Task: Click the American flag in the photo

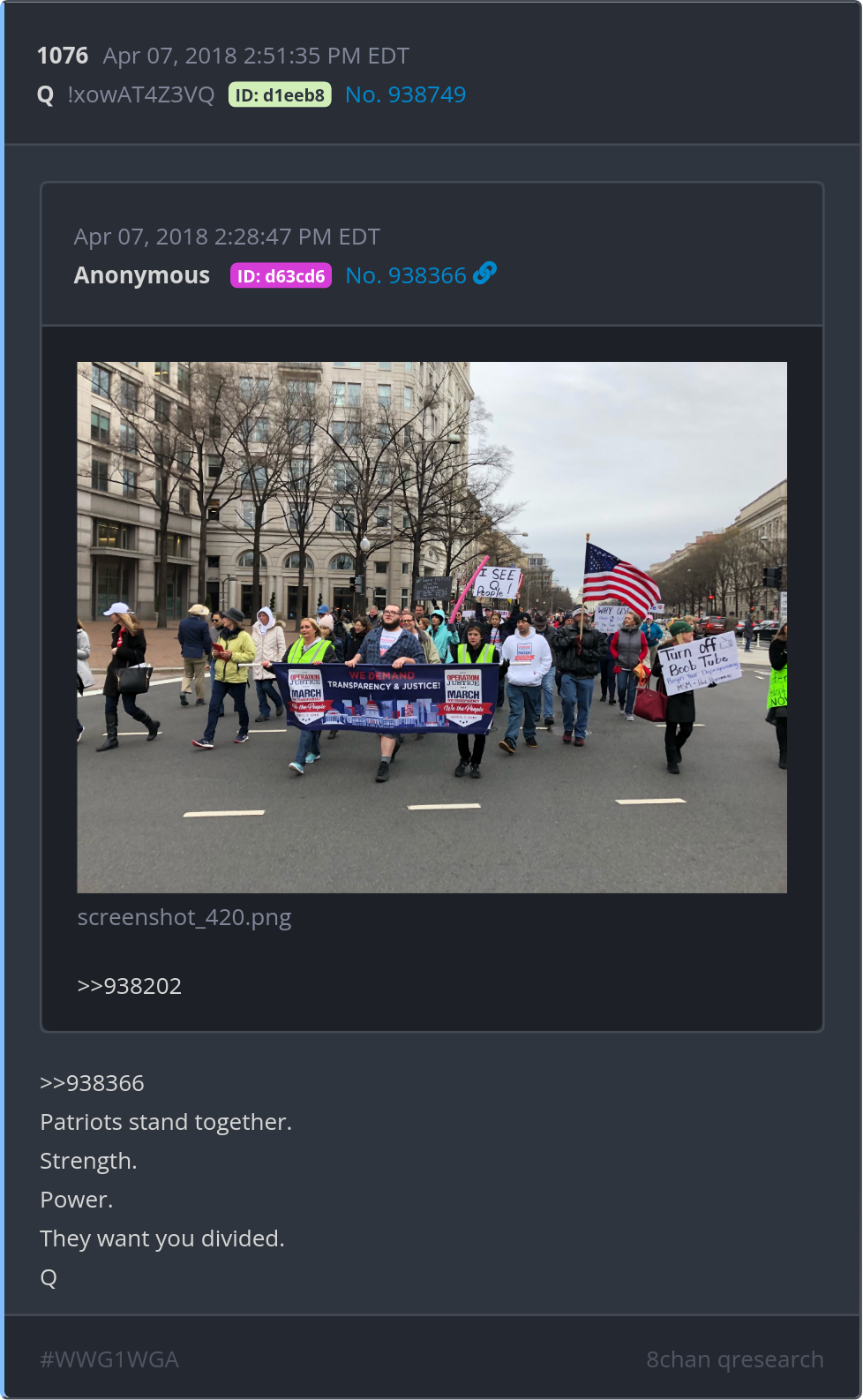Action: tap(619, 579)
